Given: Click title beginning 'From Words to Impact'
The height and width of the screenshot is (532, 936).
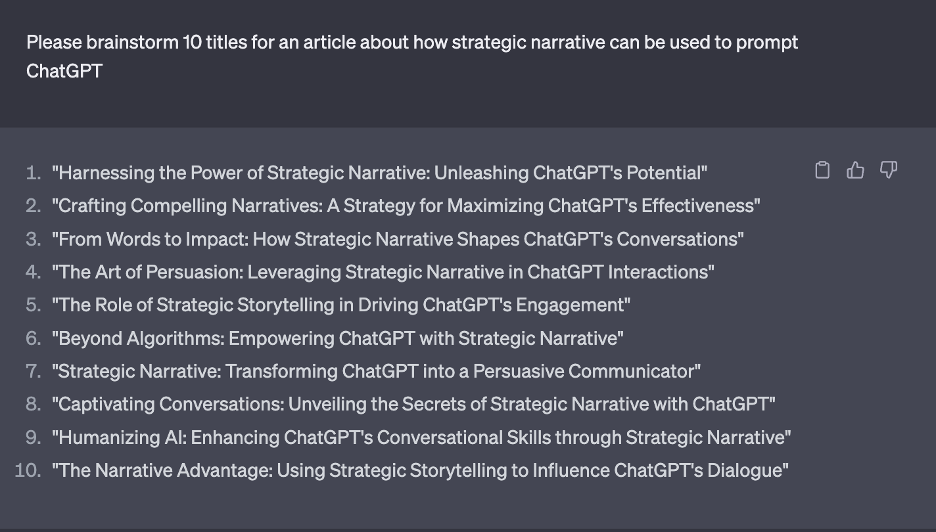Looking at the screenshot, I should [398, 239].
